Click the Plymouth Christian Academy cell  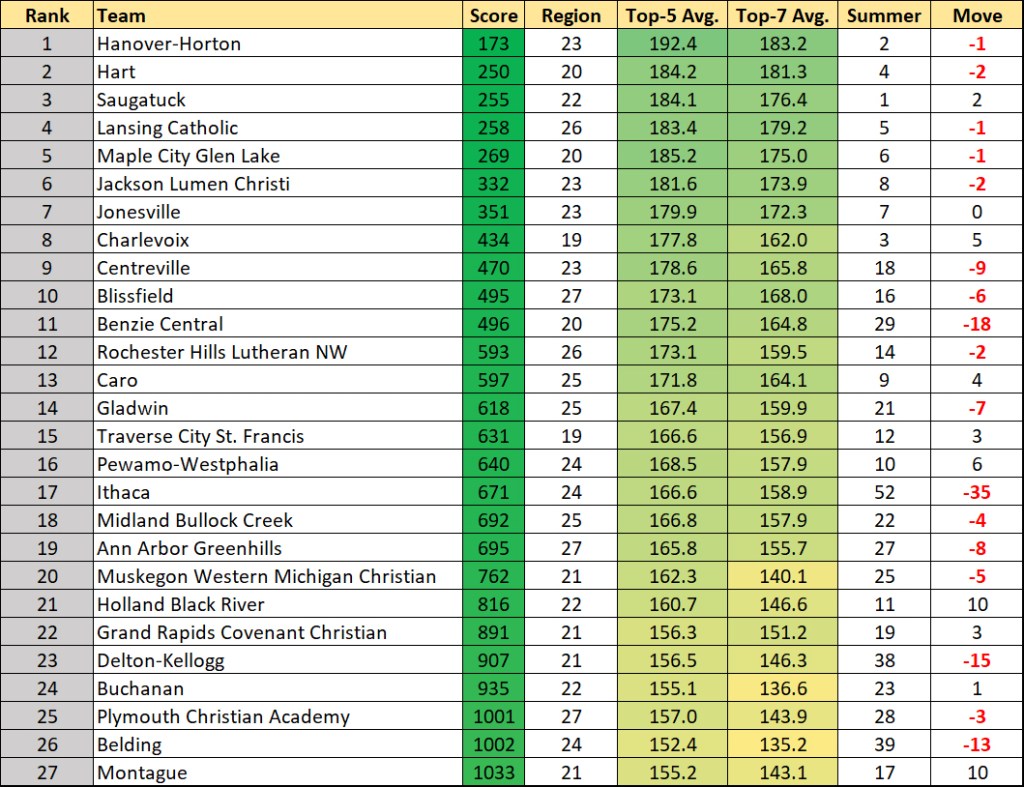[278, 716]
